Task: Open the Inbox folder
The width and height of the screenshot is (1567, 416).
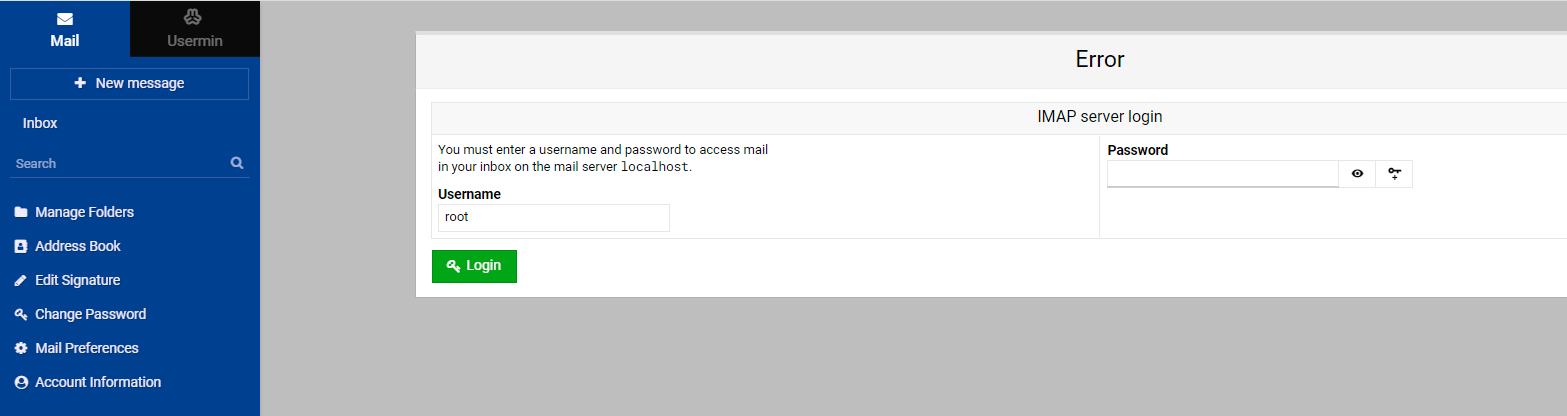Action: (40, 123)
